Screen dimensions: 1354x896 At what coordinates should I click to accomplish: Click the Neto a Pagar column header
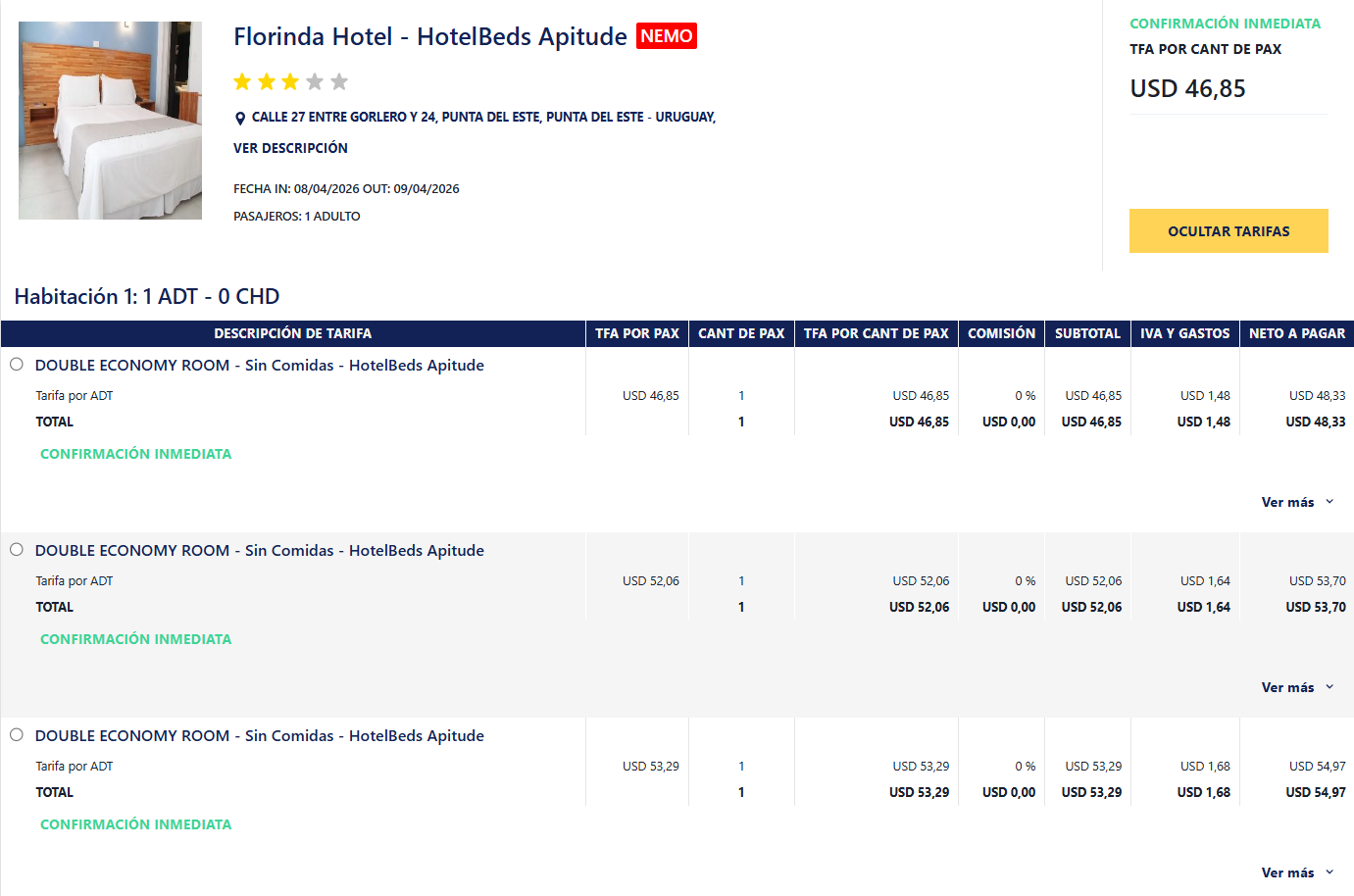click(x=1296, y=333)
